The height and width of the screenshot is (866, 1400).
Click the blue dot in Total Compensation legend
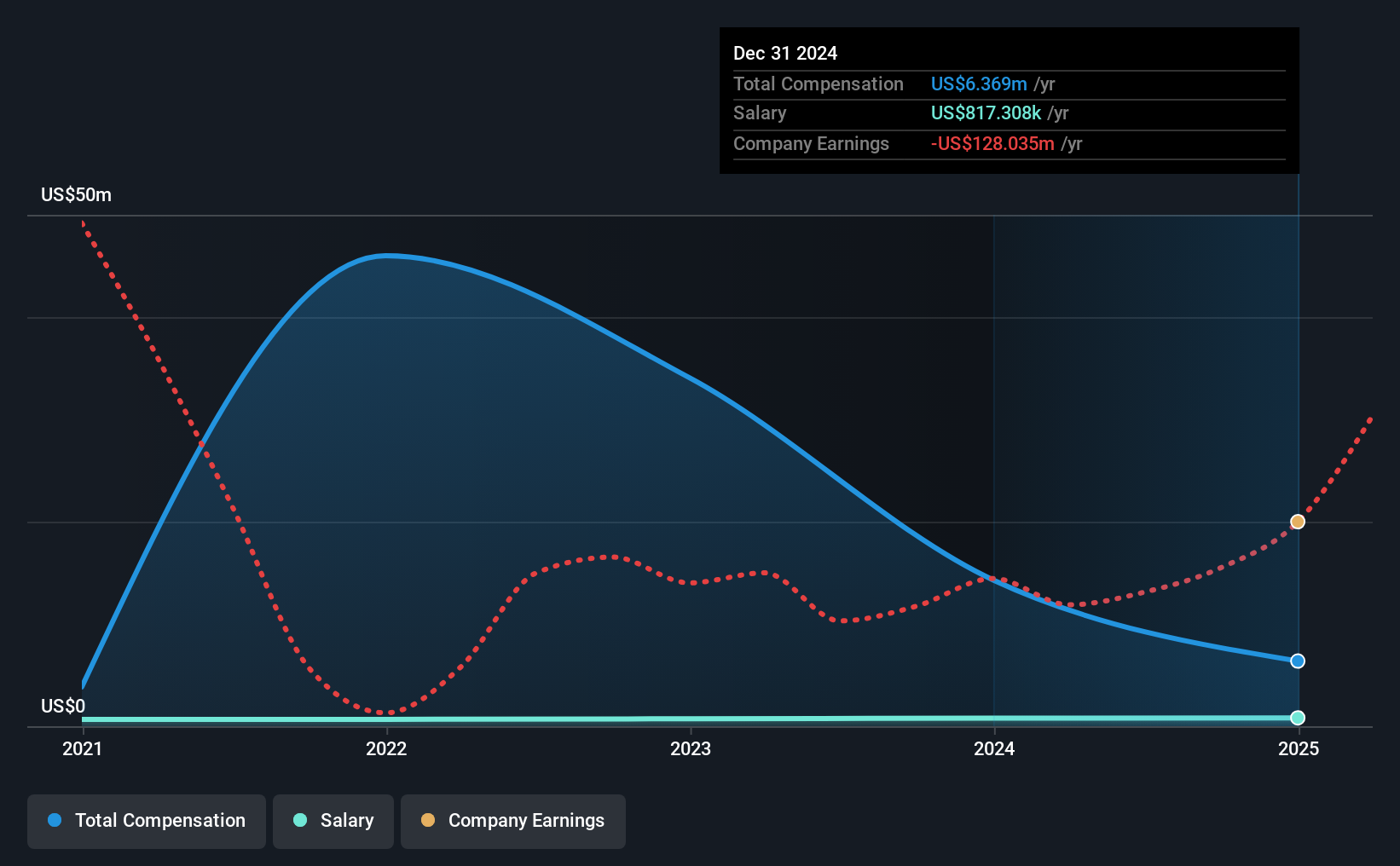(55, 820)
